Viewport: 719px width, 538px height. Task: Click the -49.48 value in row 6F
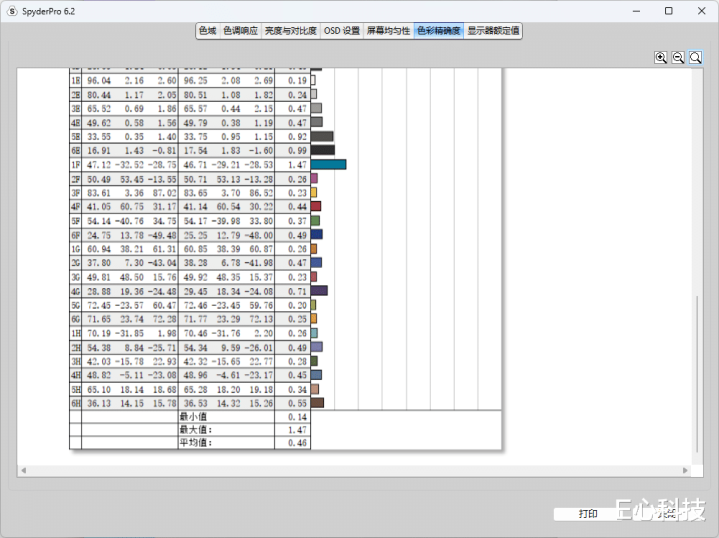(162, 235)
